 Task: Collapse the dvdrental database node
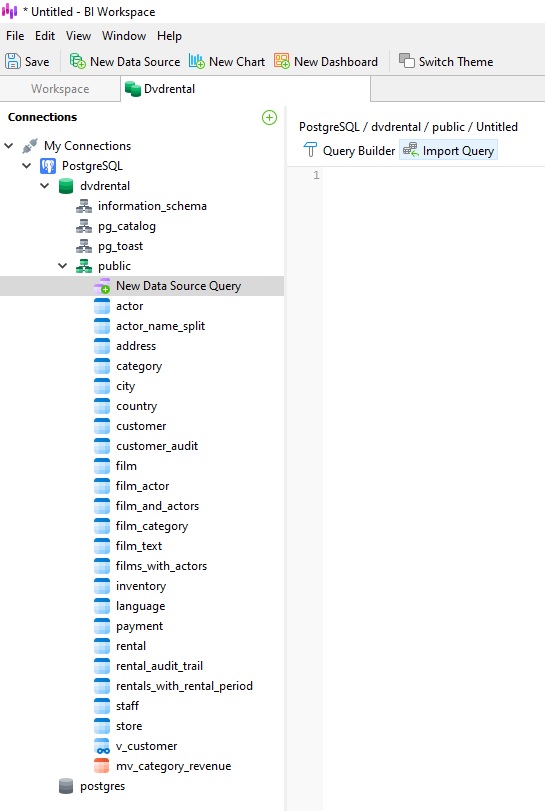pyautogui.click(x=44, y=186)
